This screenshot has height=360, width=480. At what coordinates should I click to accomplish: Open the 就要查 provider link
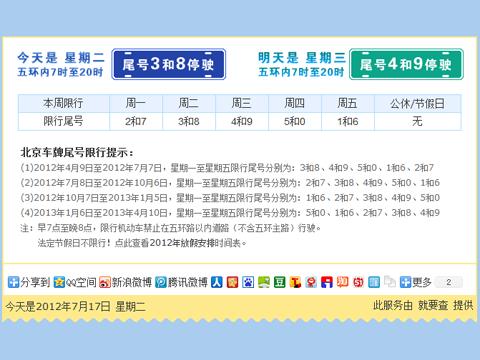[x=433, y=305]
